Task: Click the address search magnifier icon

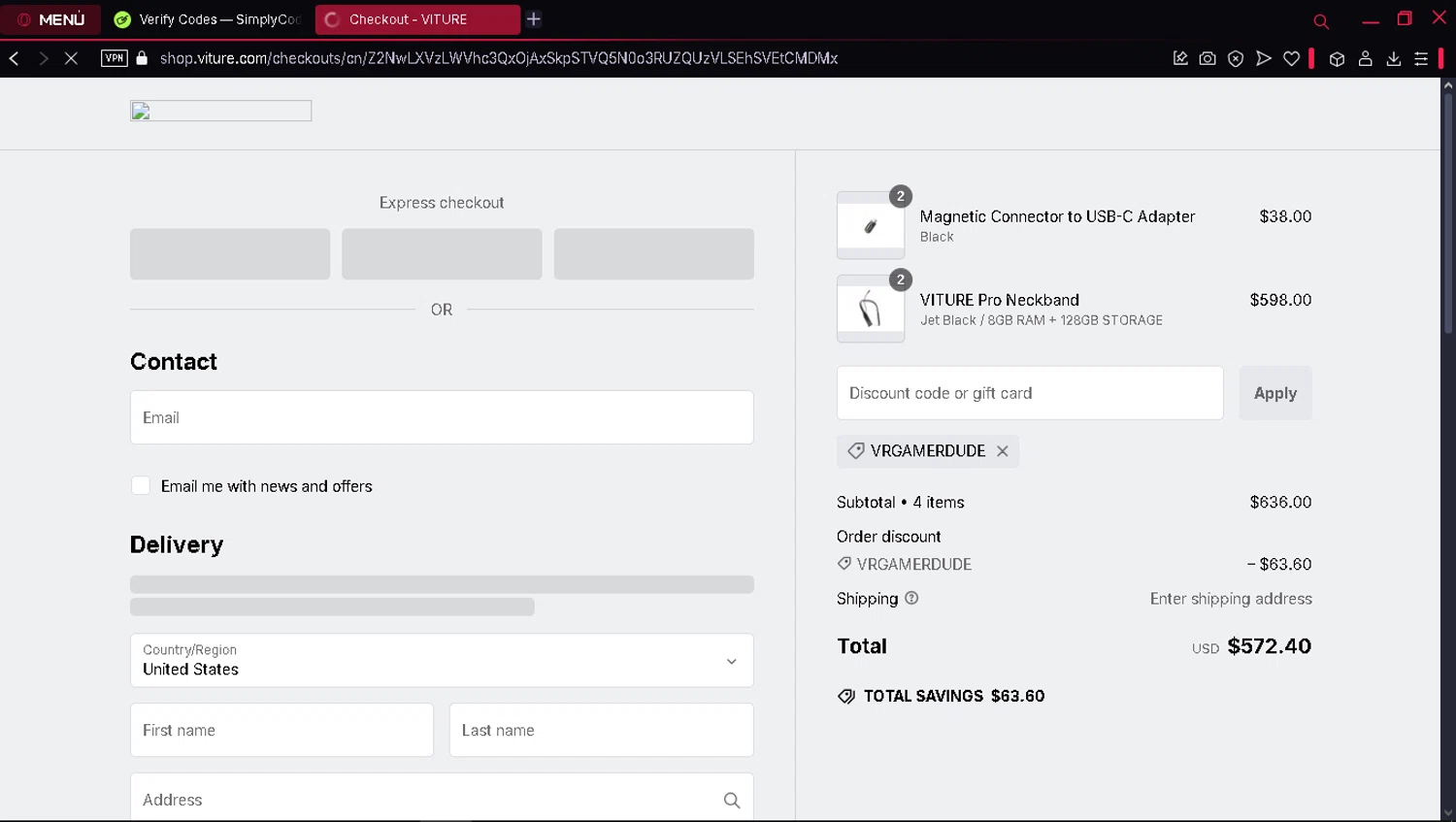Action: (x=732, y=800)
